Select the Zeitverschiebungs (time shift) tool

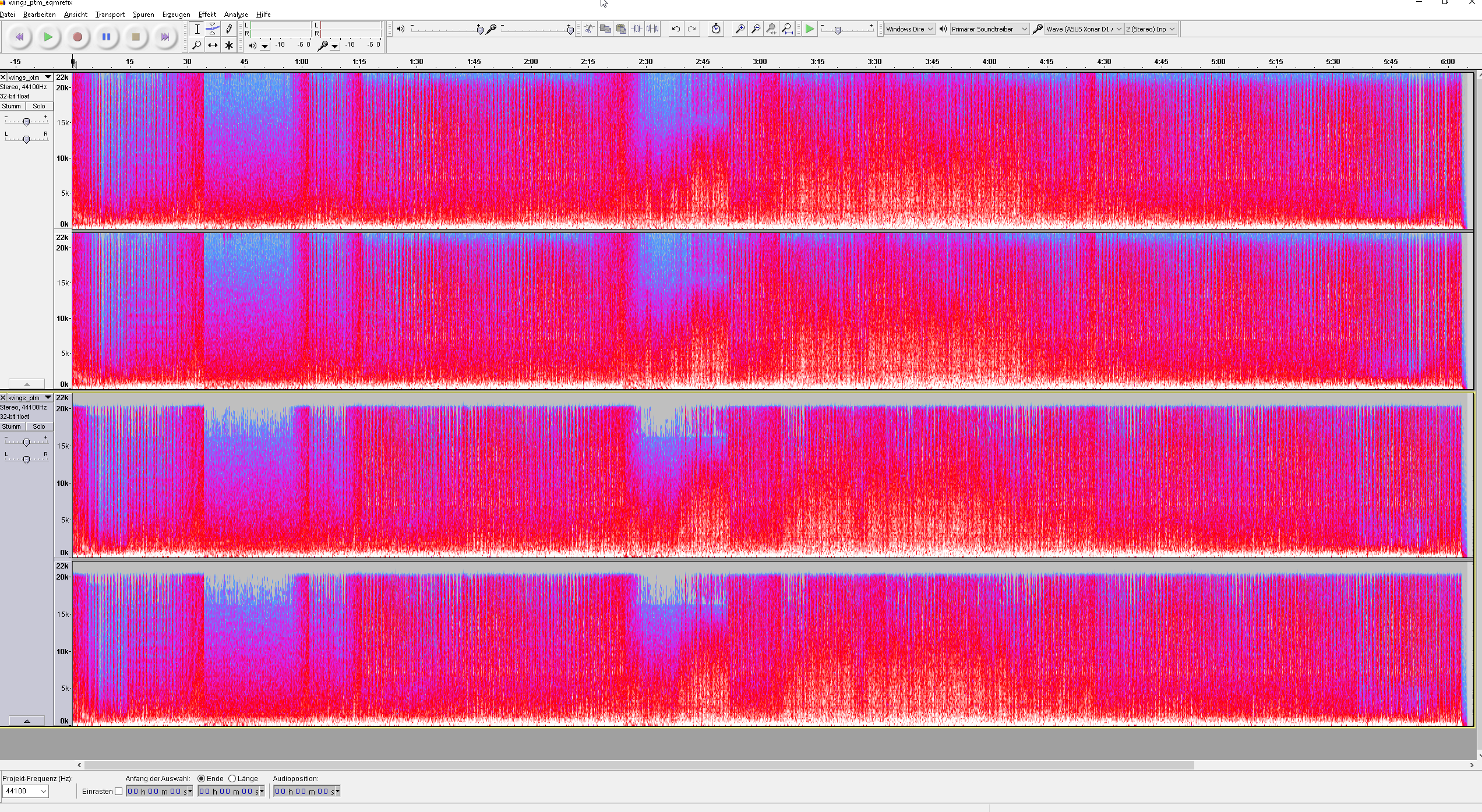coord(213,45)
